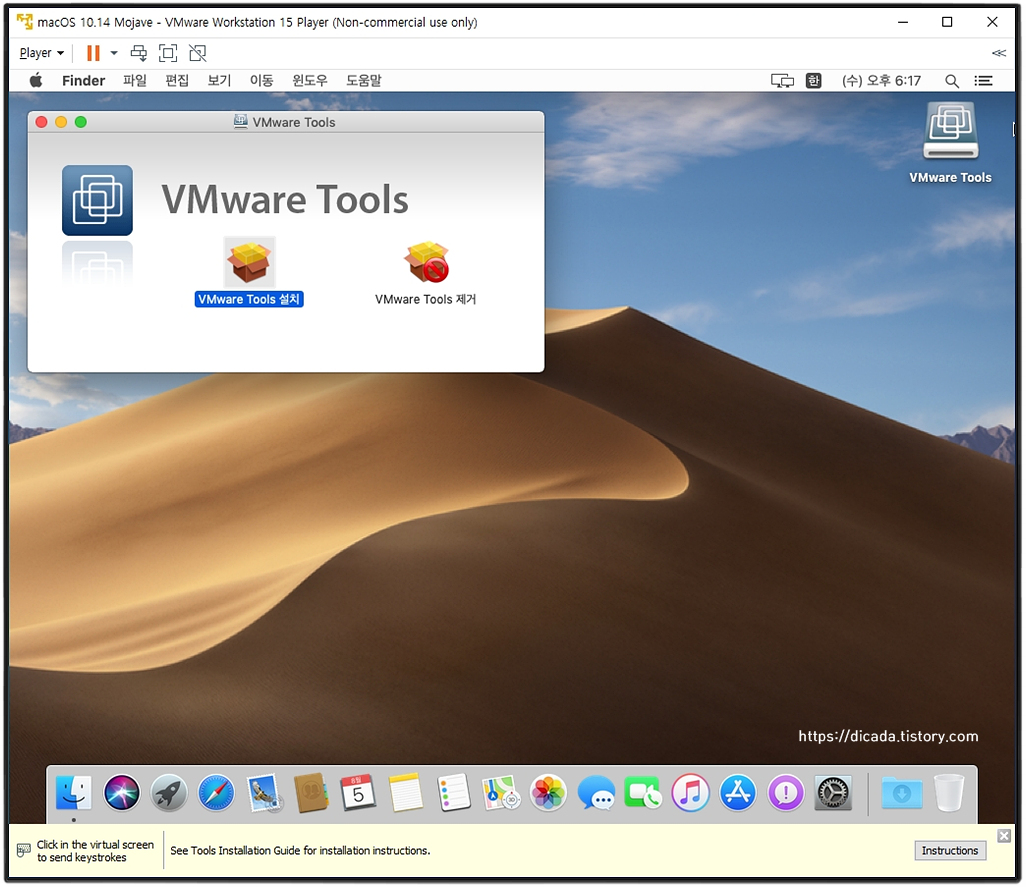Toggle Unity mode in VMware toolbar
Image resolution: width=1026 pixels, height=887 pixels.
click(x=198, y=53)
